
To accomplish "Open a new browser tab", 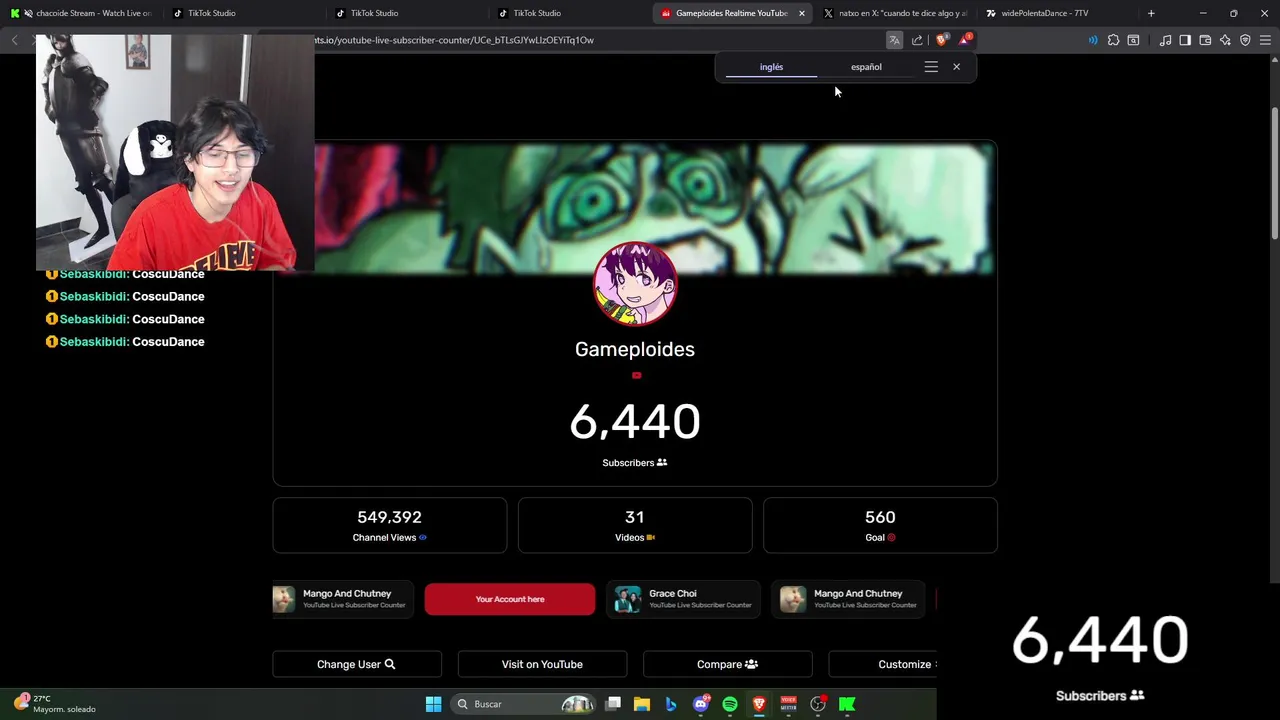I will 1151,13.
